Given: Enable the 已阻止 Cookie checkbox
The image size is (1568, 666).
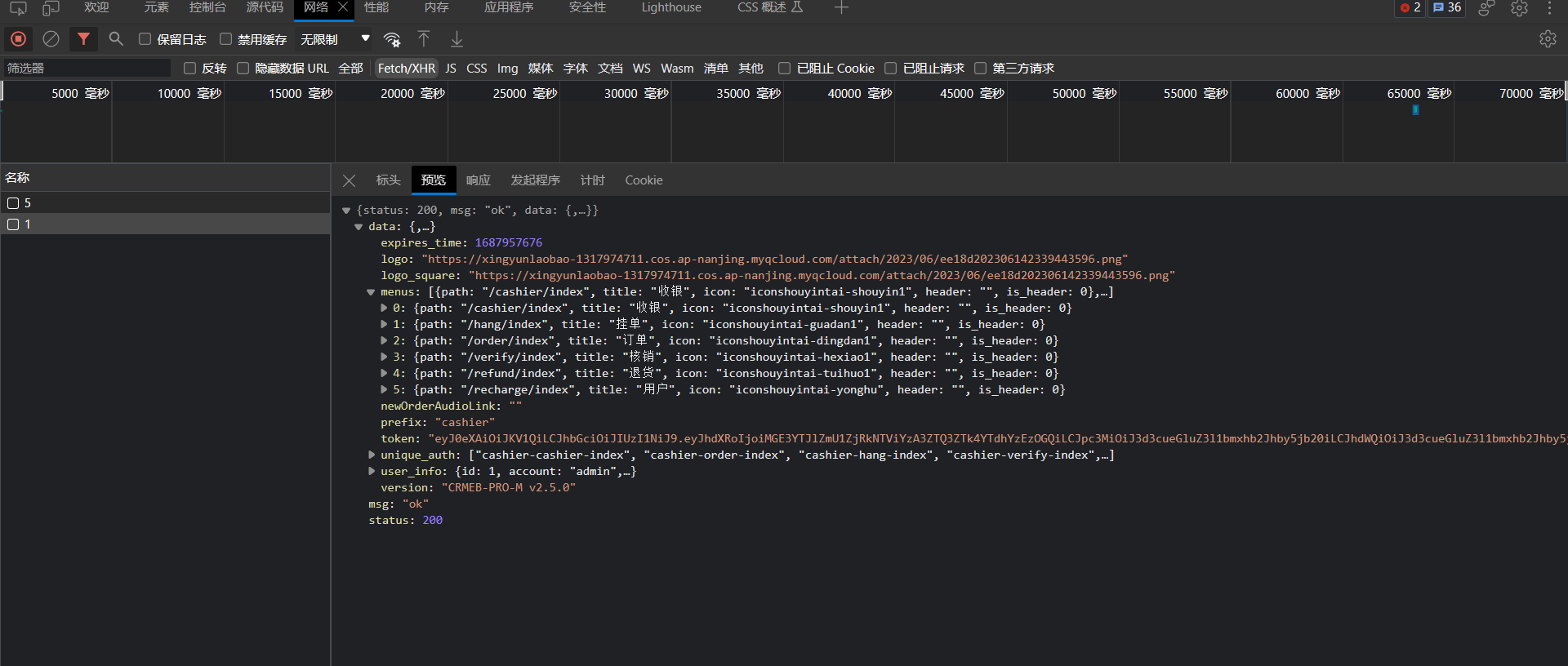Looking at the screenshot, I should pyautogui.click(x=784, y=68).
